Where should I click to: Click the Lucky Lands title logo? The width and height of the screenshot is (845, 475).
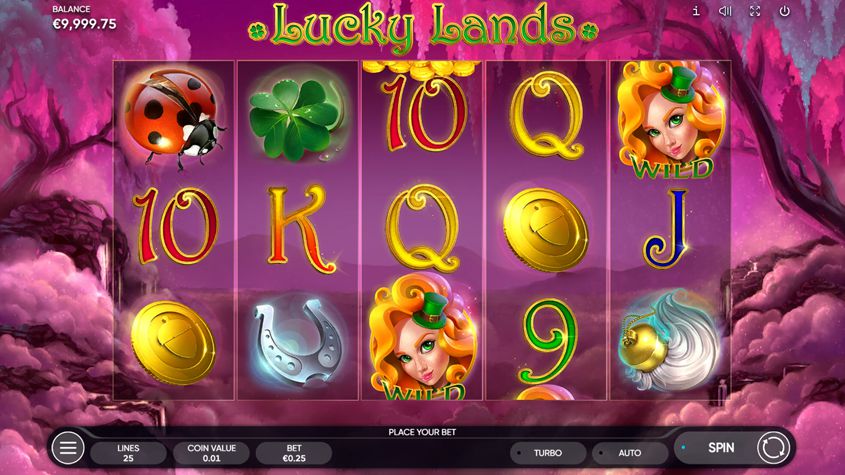(x=423, y=27)
